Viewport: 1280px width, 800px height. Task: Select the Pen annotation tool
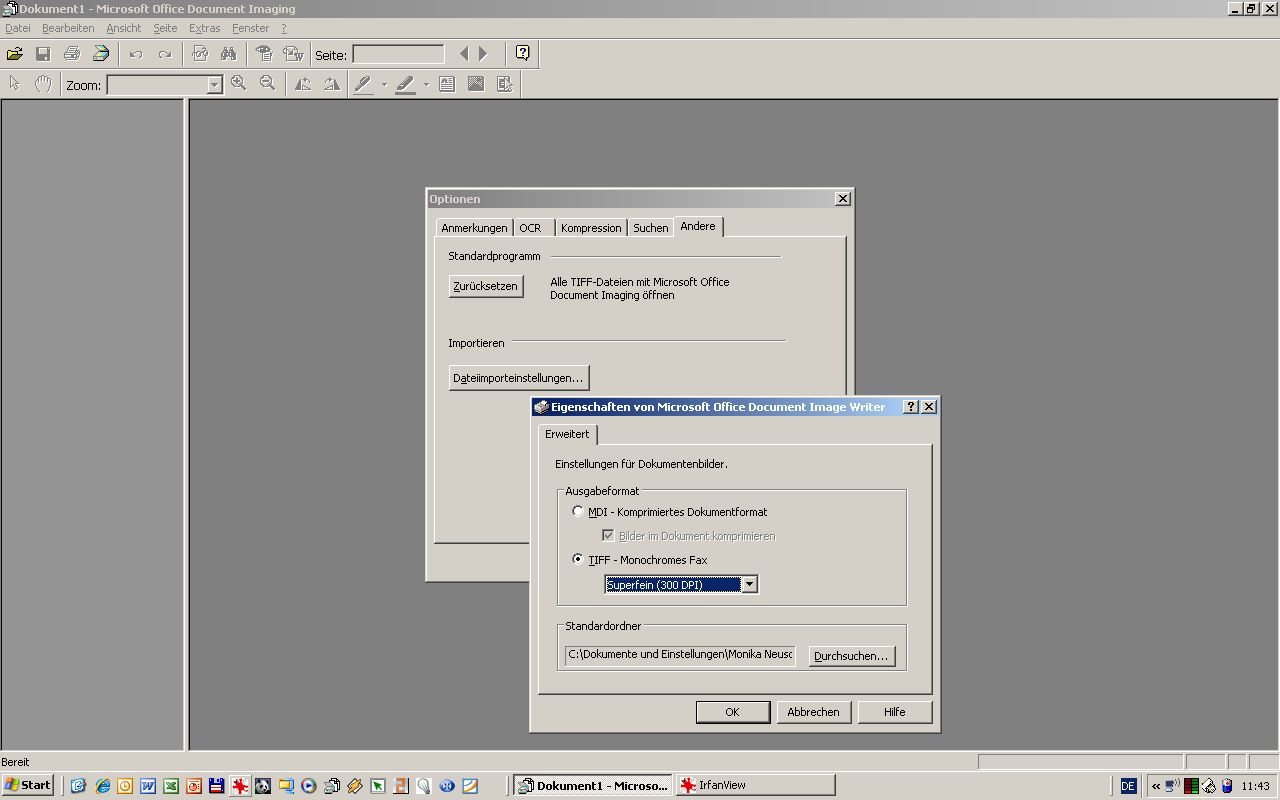pyautogui.click(x=364, y=84)
